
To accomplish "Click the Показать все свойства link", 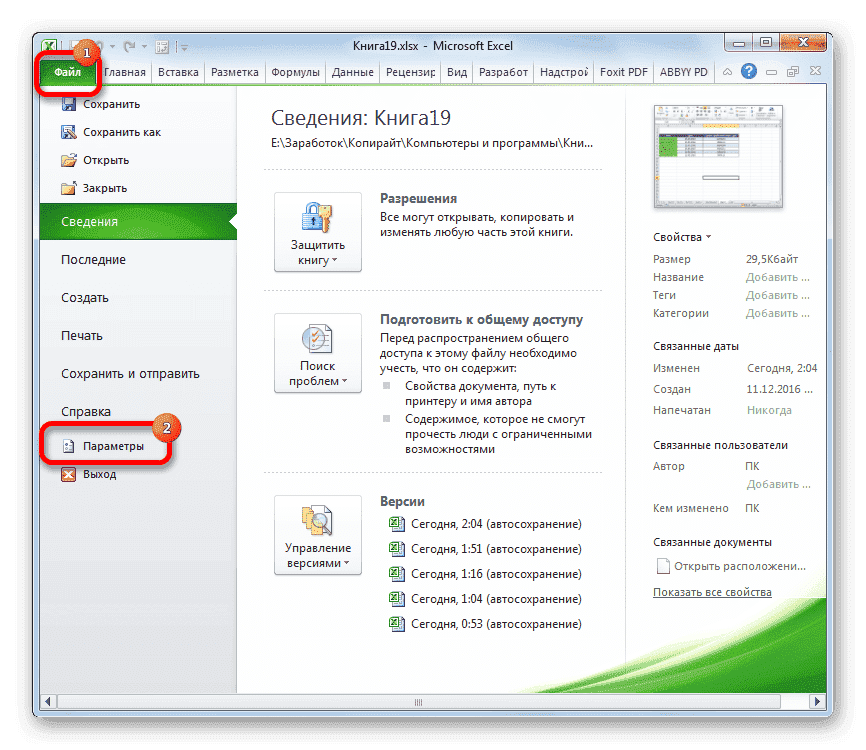I will pyautogui.click(x=712, y=592).
